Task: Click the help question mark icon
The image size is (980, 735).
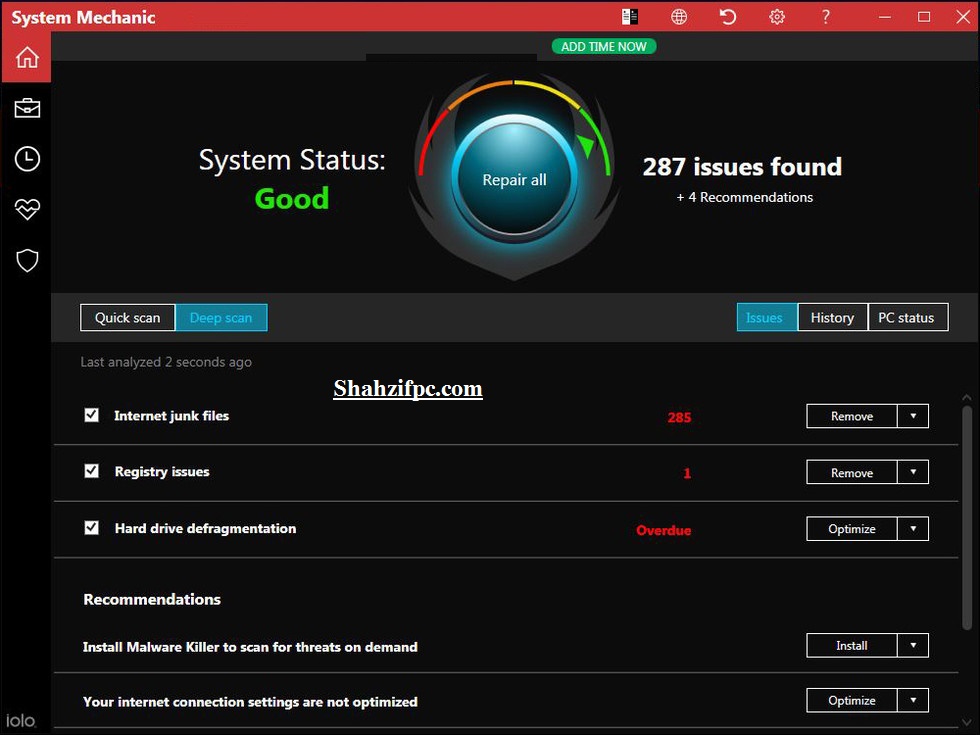Action: pyautogui.click(x=826, y=16)
